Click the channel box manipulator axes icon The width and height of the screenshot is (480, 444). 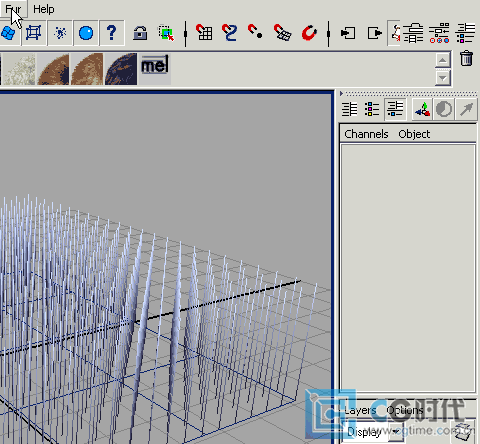click(422, 109)
